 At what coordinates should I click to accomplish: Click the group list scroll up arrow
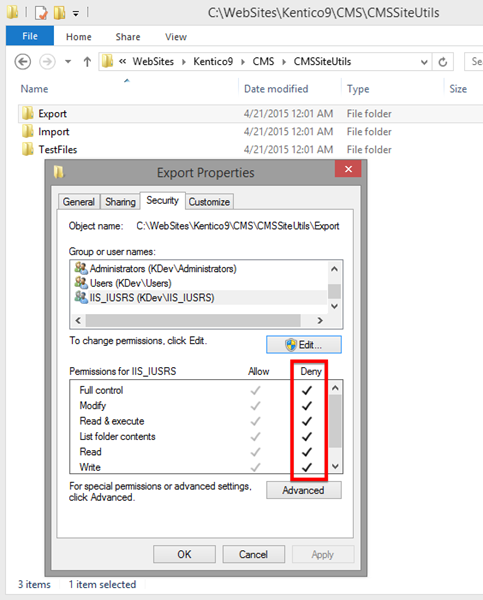tap(335, 269)
